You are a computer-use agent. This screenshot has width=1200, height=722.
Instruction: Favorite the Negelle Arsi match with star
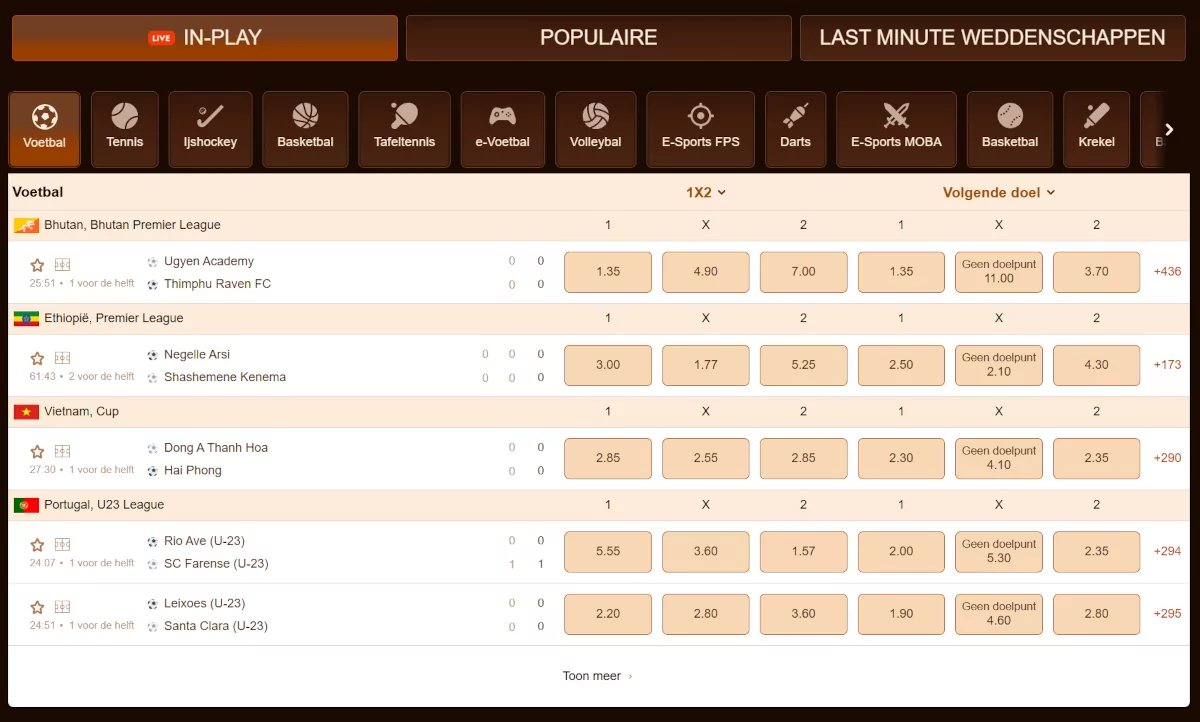pos(37,358)
